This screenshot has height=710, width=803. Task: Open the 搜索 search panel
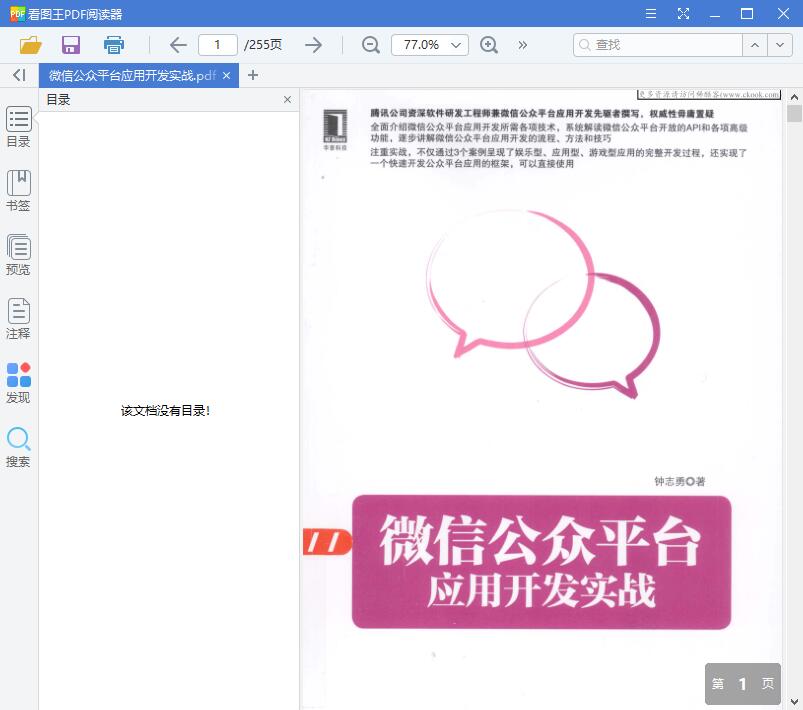click(x=18, y=447)
